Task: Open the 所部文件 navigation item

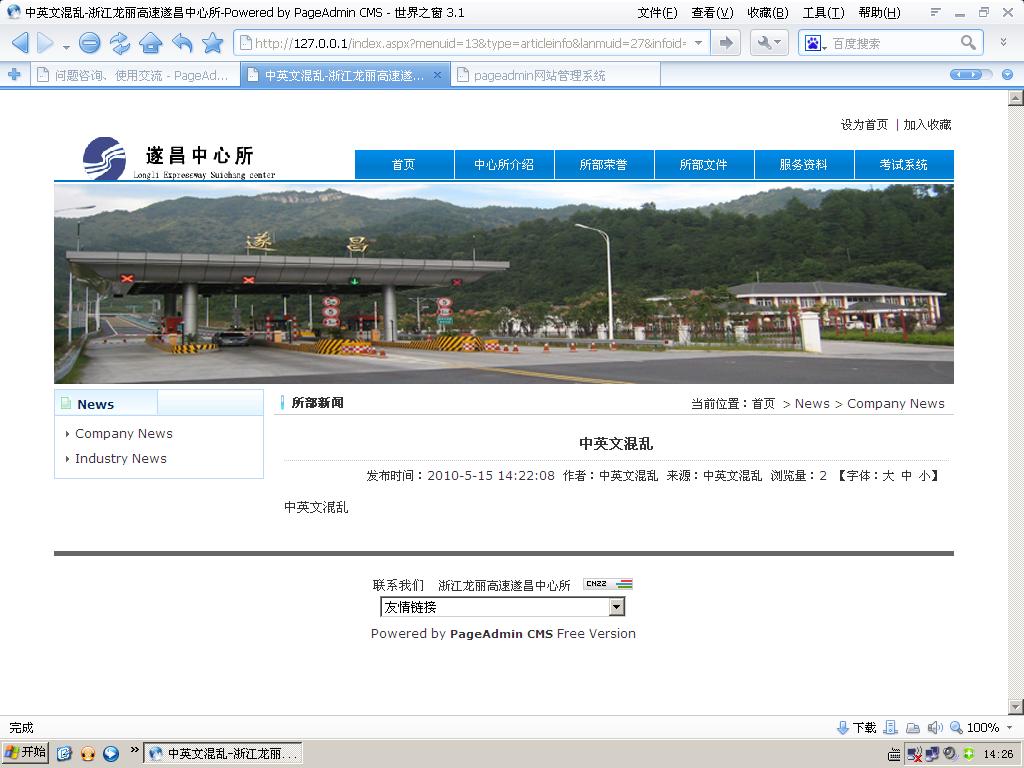Action: (703, 165)
